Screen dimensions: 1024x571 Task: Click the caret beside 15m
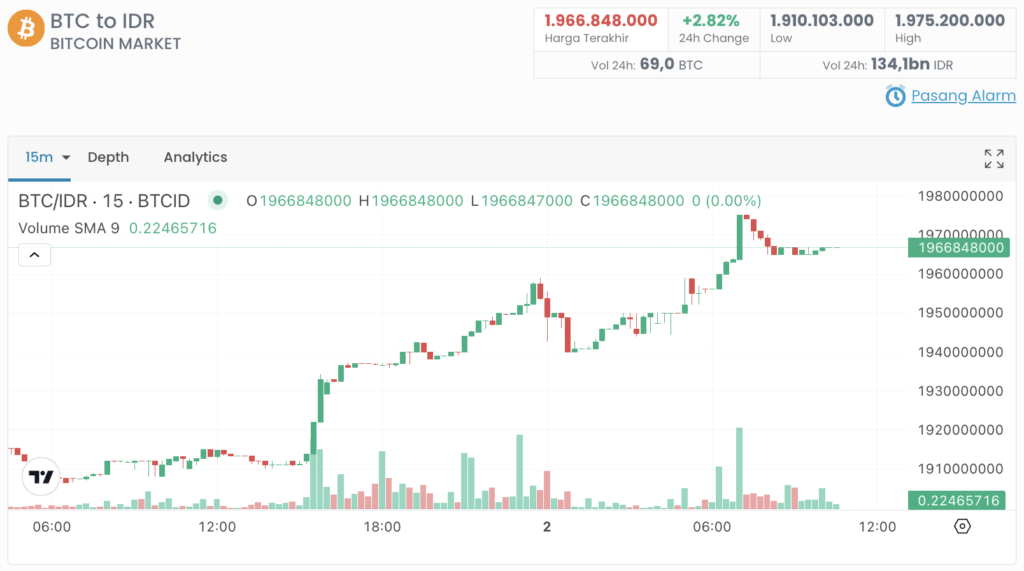tap(66, 158)
